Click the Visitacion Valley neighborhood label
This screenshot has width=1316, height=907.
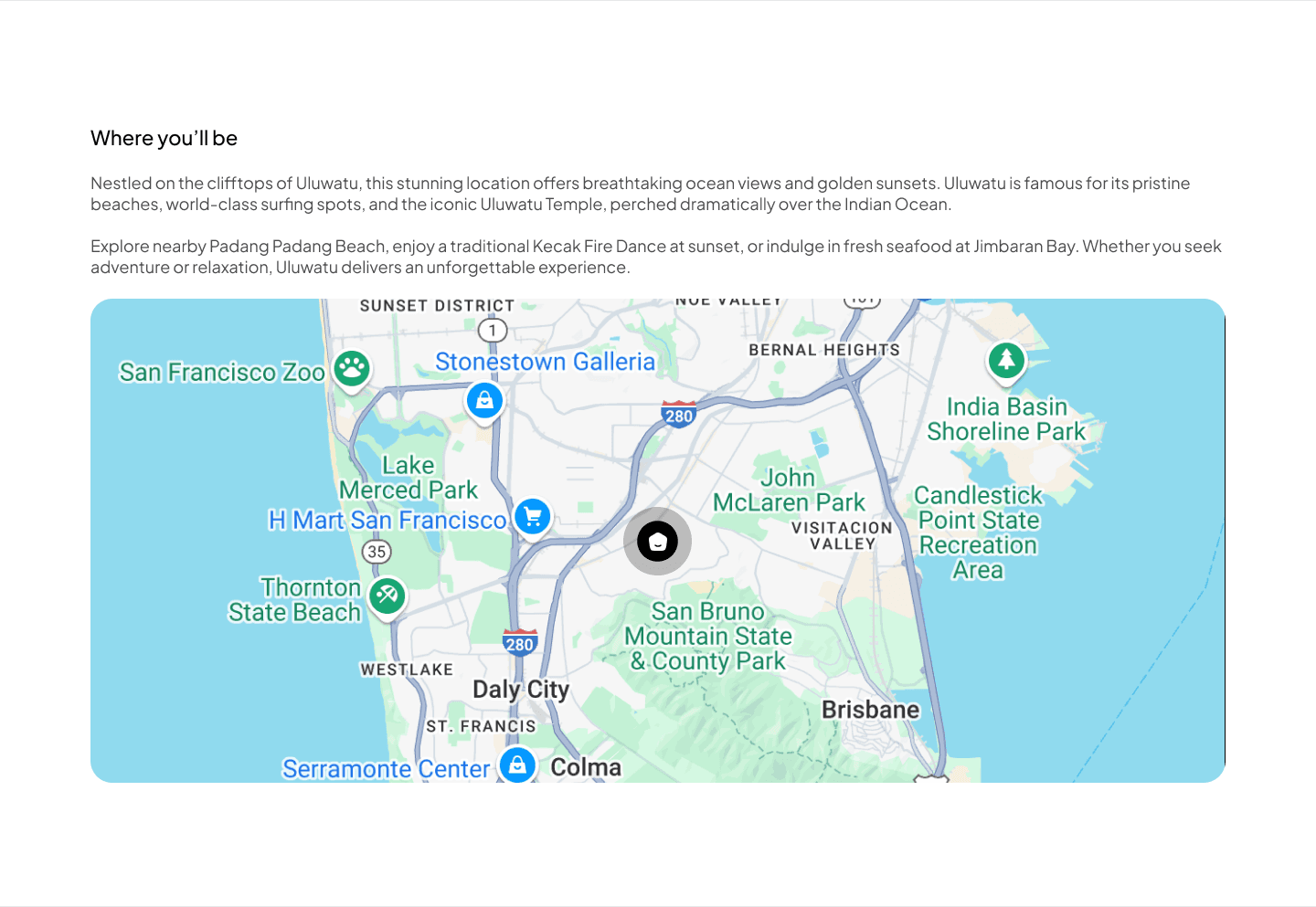tap(842, 535)
